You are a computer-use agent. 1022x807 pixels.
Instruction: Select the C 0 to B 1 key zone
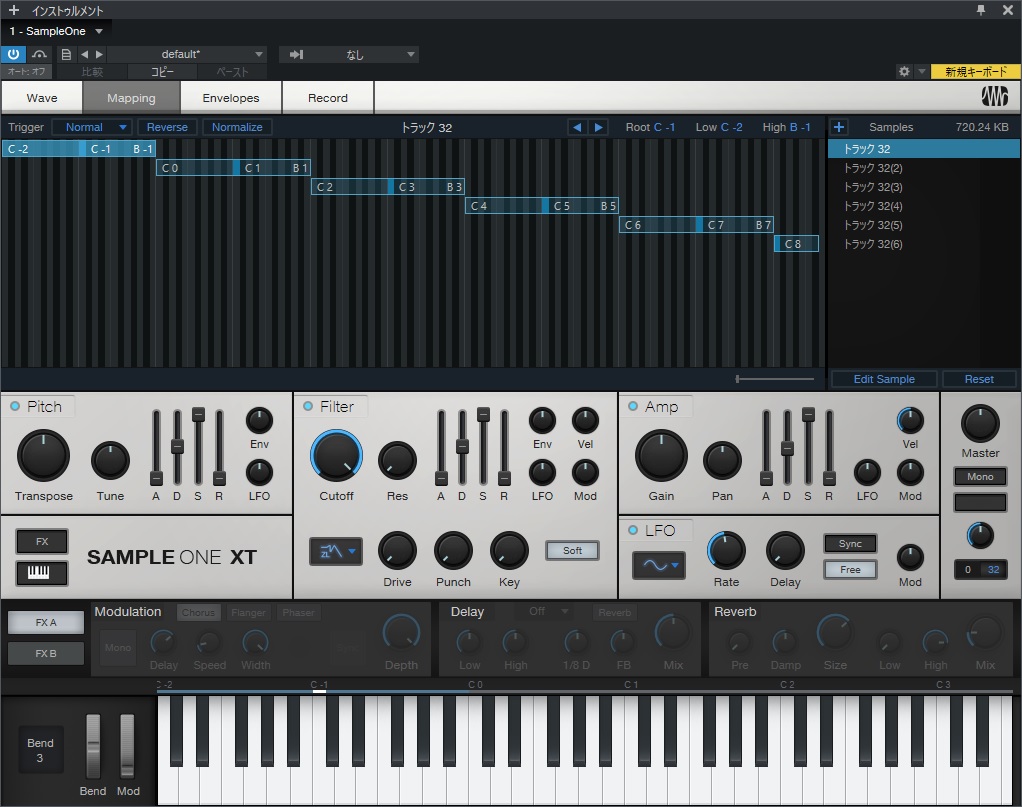233,168
